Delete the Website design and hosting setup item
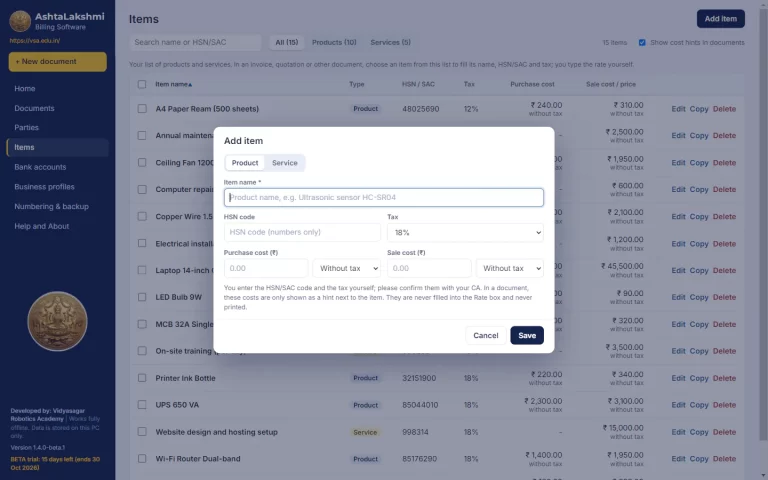Screen dimensions: 768x480 pos(724,432)
